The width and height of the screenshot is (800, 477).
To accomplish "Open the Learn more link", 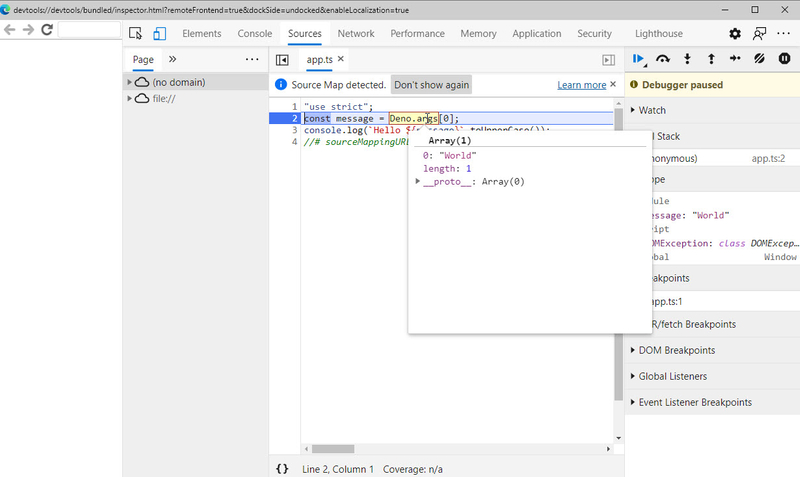I will pyautogui.click(x=581, y=85).
